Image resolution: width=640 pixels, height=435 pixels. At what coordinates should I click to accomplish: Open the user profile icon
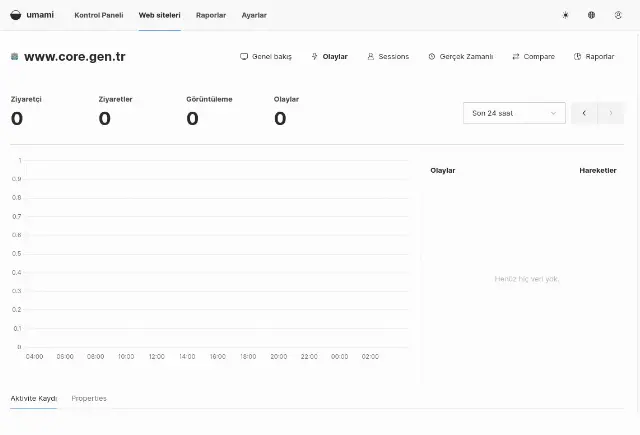coord(618,15)
